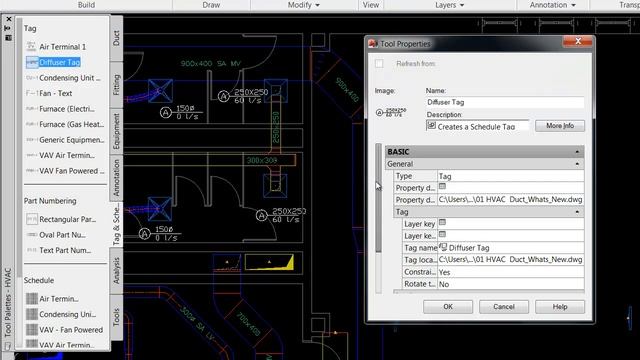This screenshot has width=640, height=360.
Task: Open the Condensing Unit schedule tool icon
Action: (32, 314)
